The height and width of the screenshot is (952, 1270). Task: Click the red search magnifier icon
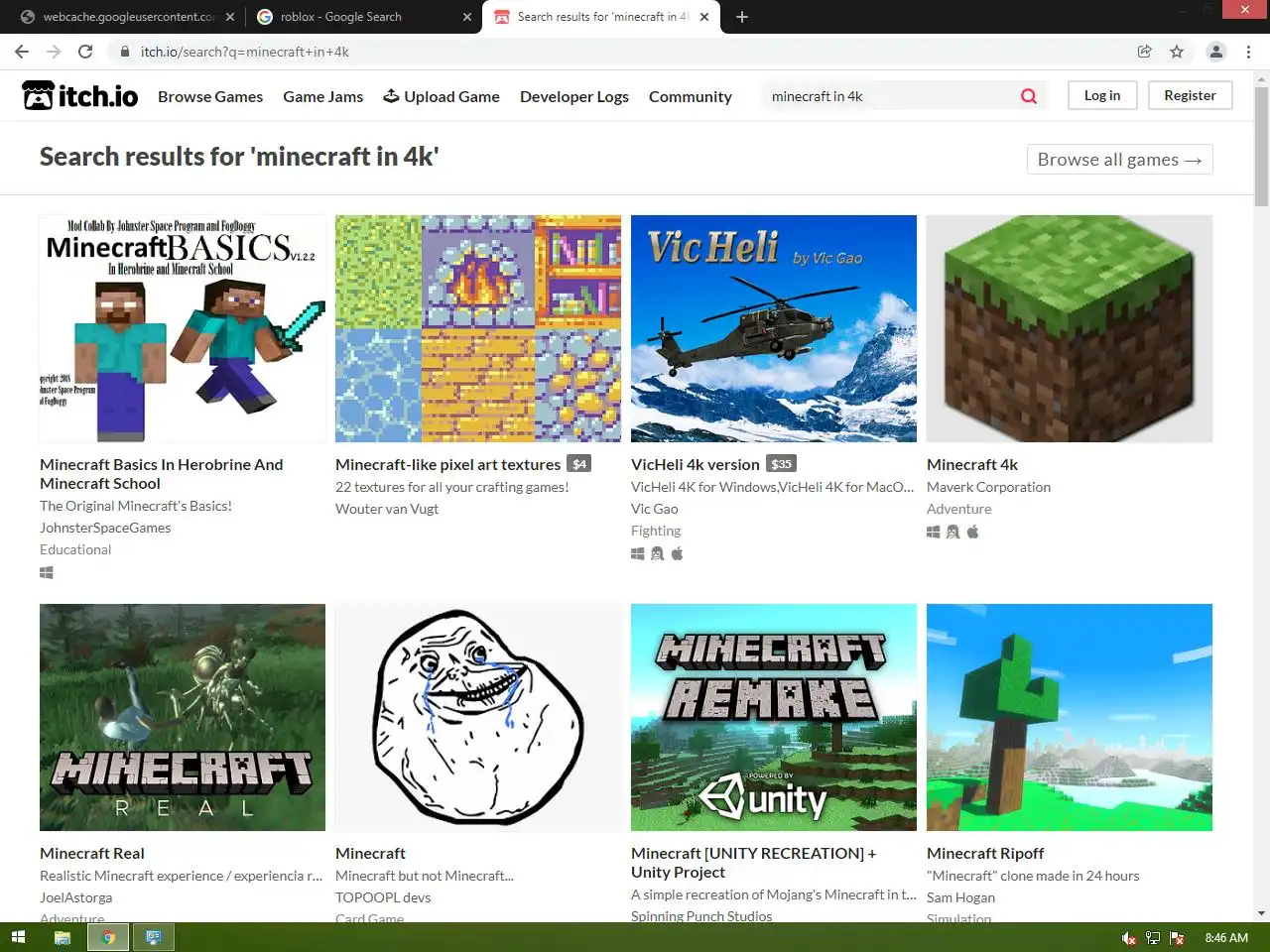point(1029,96)
